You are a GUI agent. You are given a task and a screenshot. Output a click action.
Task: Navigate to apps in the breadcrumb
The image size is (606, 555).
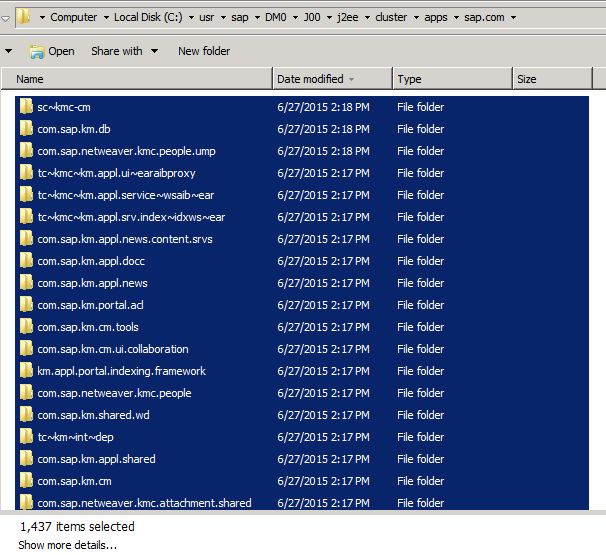point(436,17)
